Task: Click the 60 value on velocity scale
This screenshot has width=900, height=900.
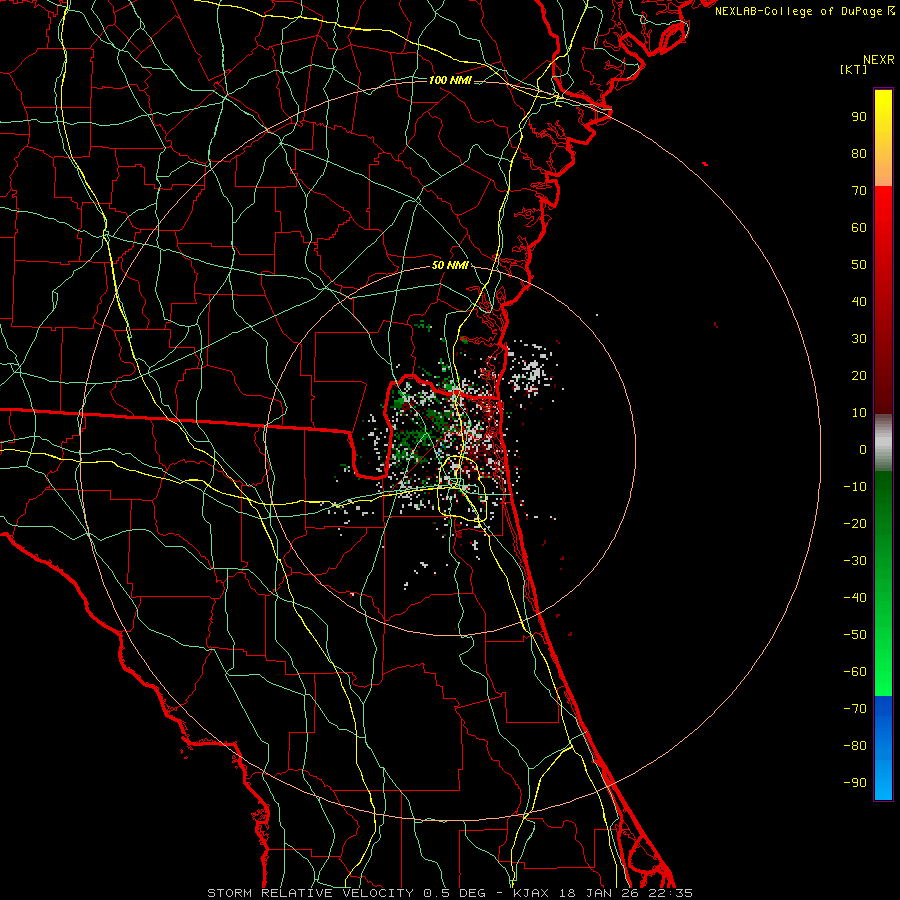Action: tap(859, 227)
